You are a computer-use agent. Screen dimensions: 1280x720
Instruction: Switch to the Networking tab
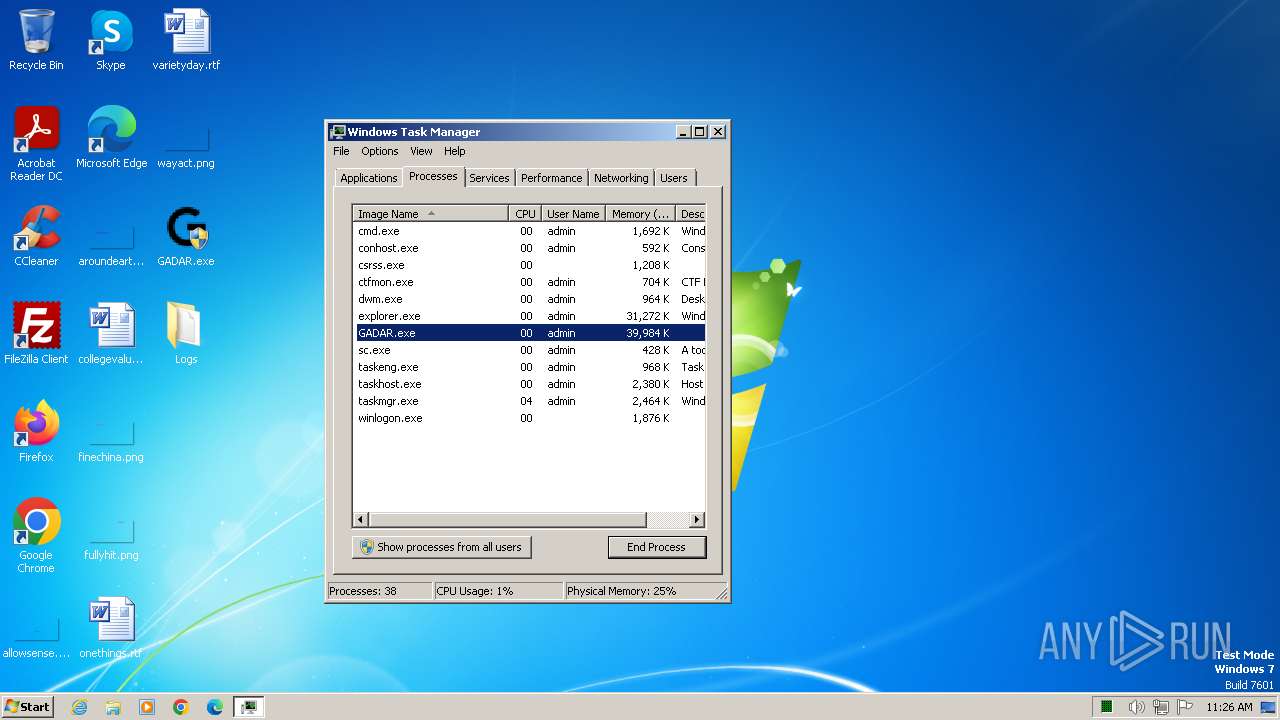pos(621,178)
